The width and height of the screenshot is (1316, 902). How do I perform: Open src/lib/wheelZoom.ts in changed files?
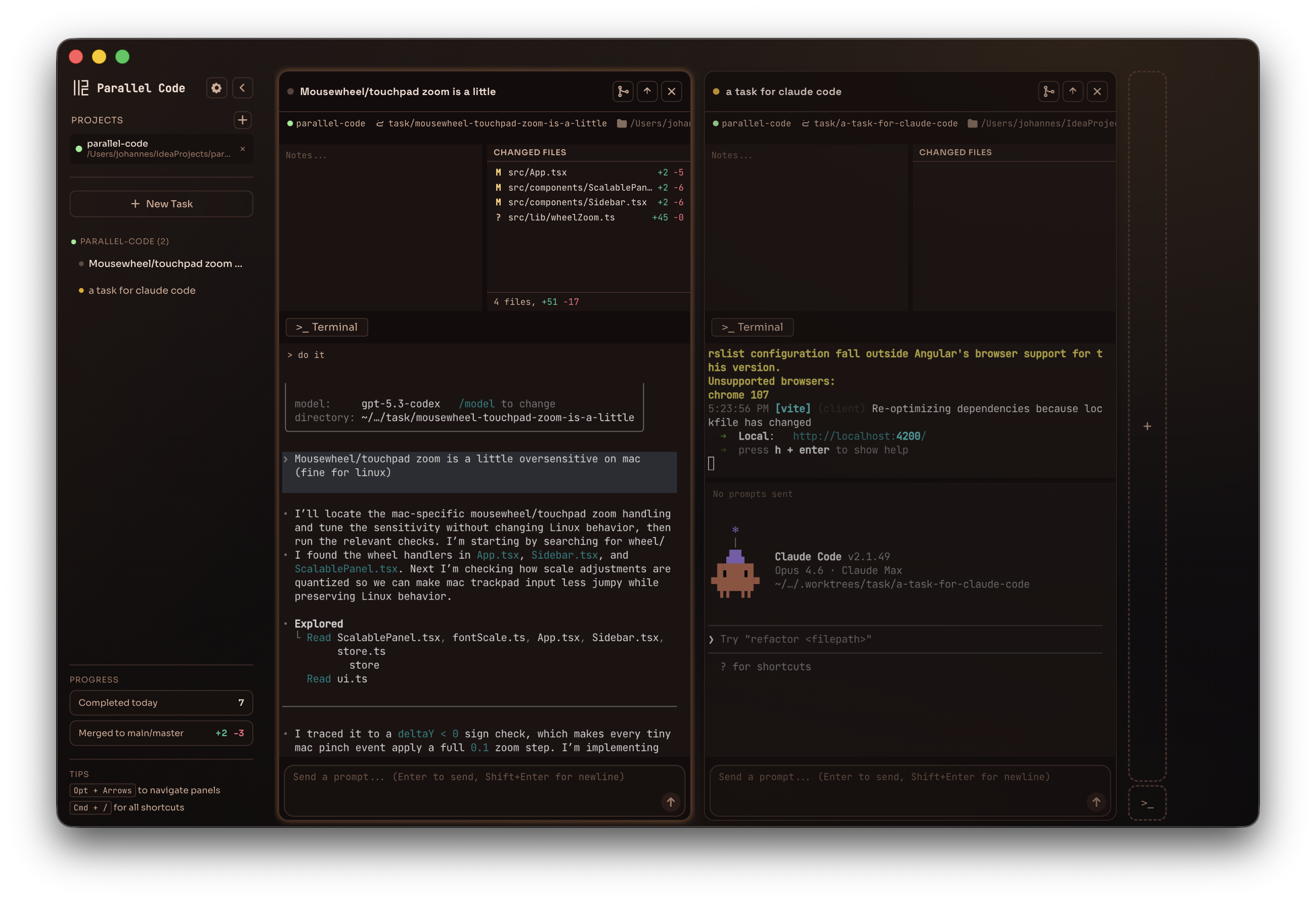pos(561,217)
